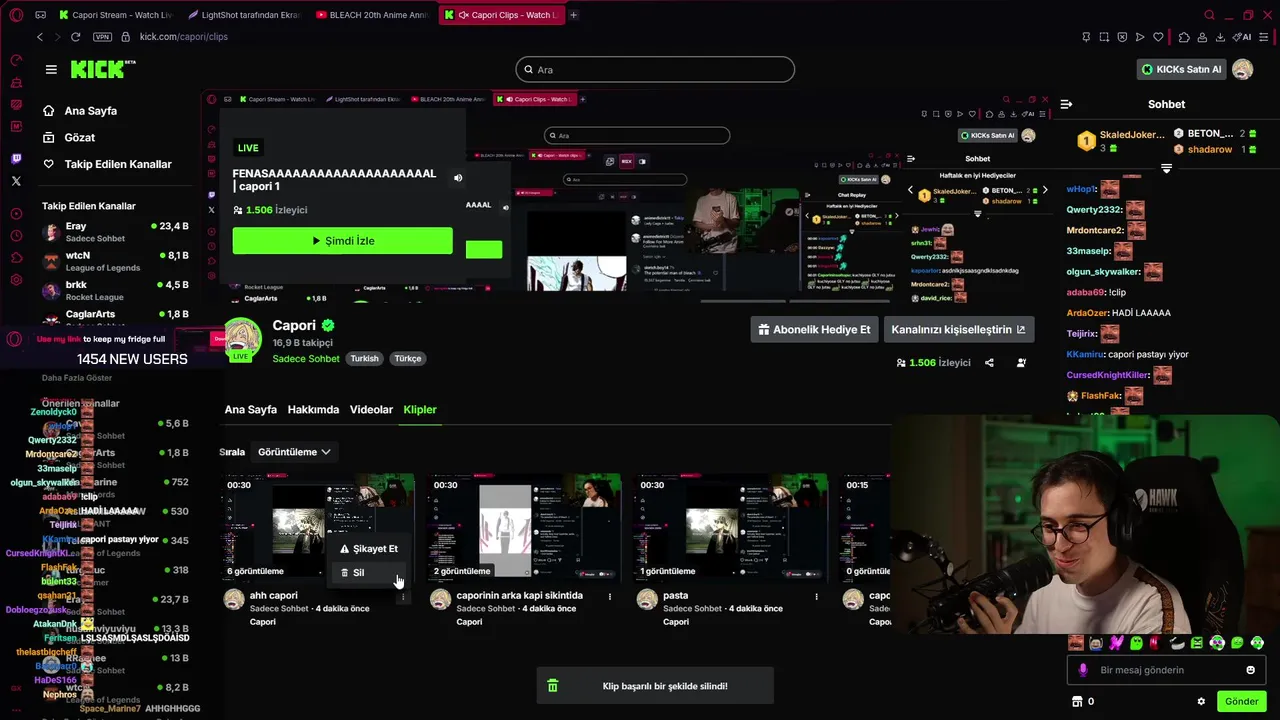Collapse the Sohbet chat panel icon
The height and width of the screenshot is (720, 1280).
(x=1066, y=104)
